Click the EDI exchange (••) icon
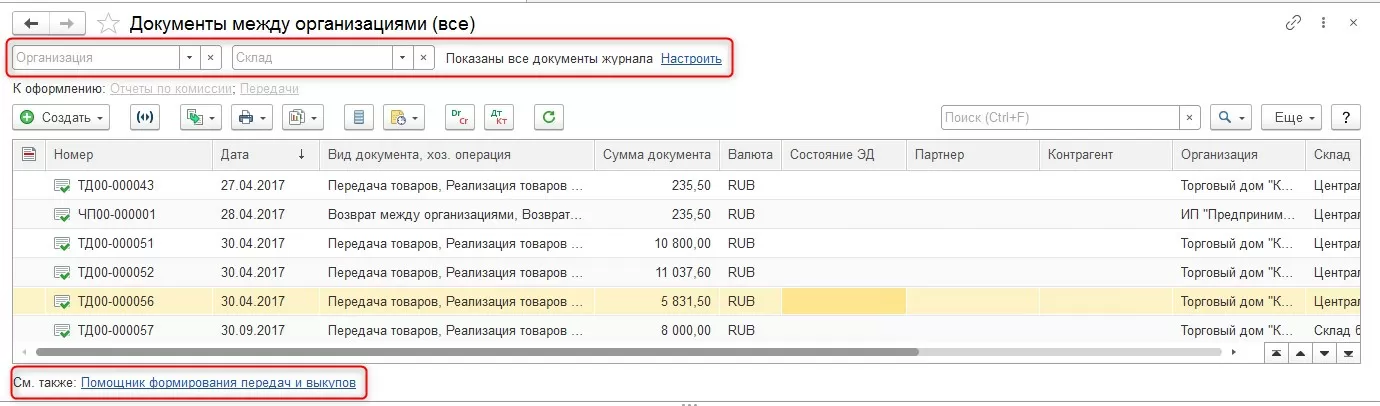Viewport: 1380px width, 406px height. (145, 117)
